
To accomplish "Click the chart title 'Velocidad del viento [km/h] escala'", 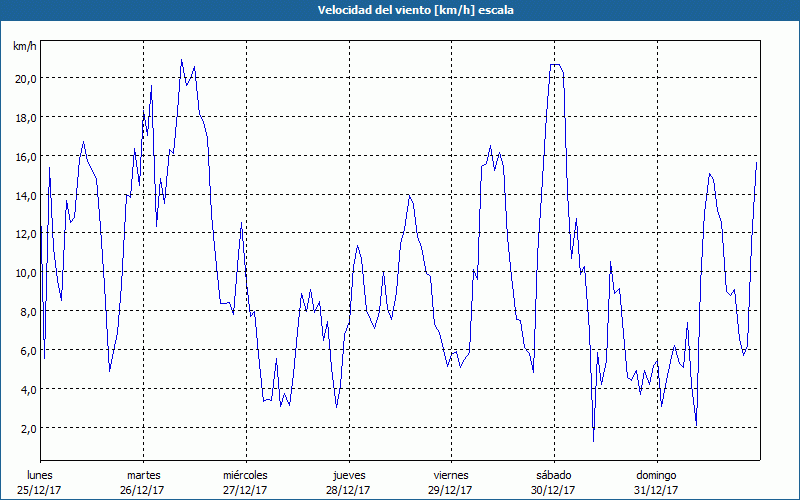I will click(400, 10).
